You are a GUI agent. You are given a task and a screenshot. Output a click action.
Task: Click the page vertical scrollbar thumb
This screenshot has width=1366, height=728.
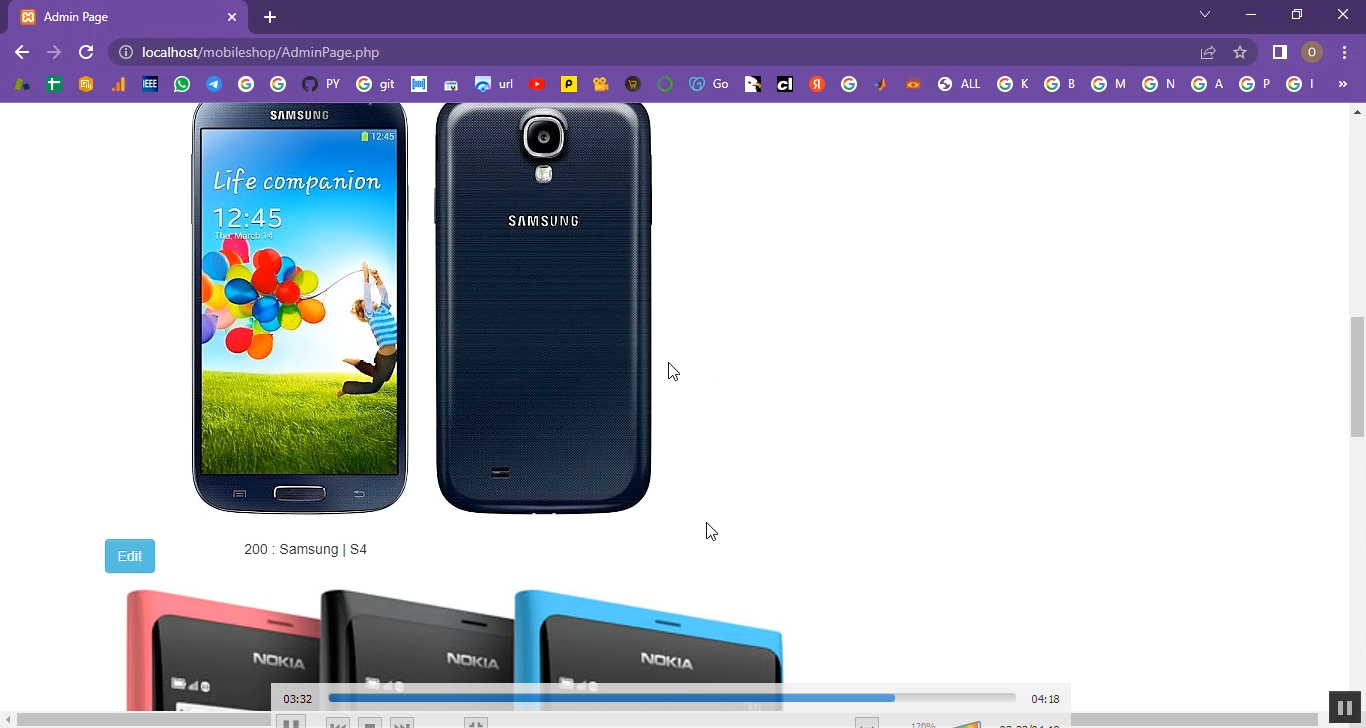(x=1357, y=377)
